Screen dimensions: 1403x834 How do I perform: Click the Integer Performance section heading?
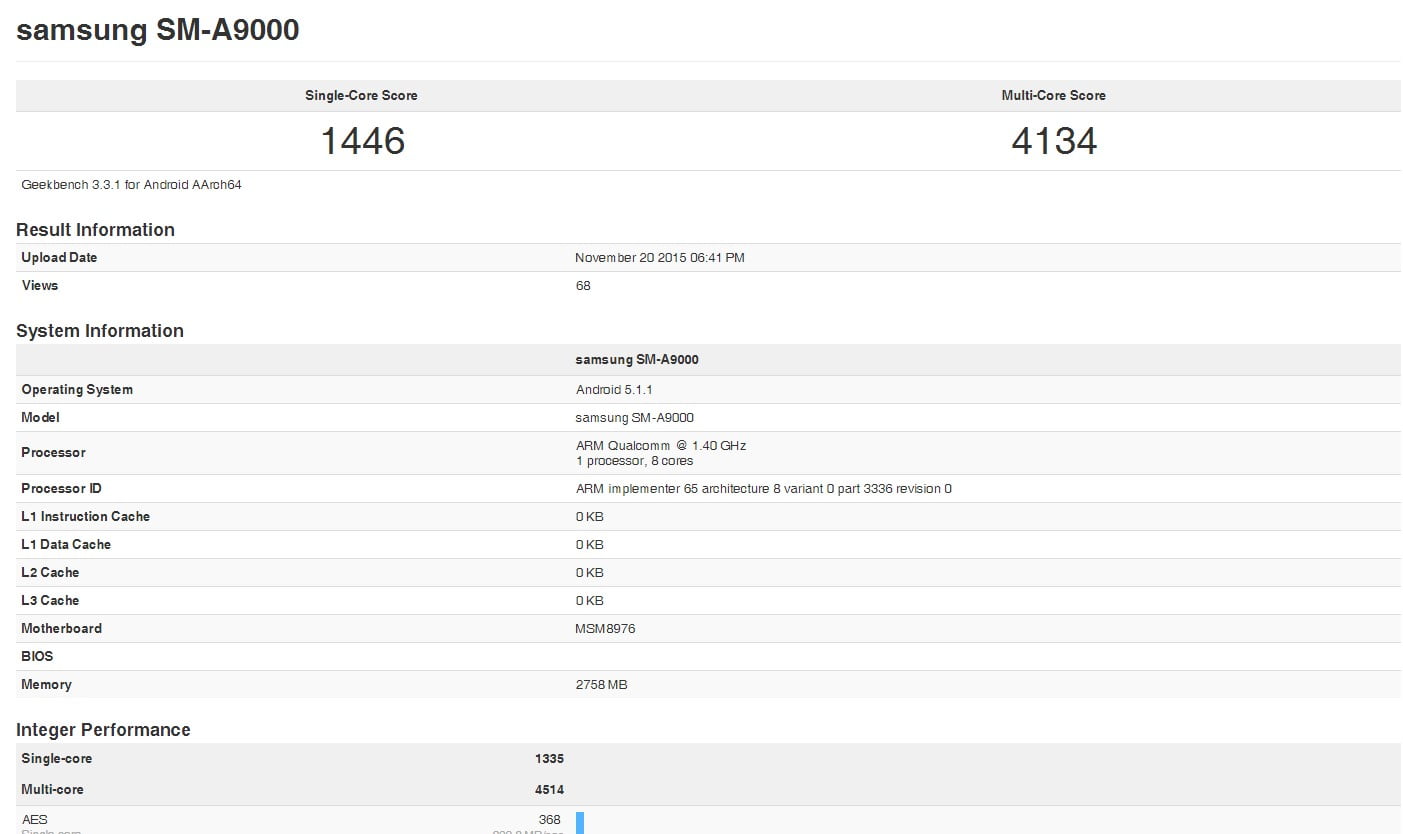(103, 730)
